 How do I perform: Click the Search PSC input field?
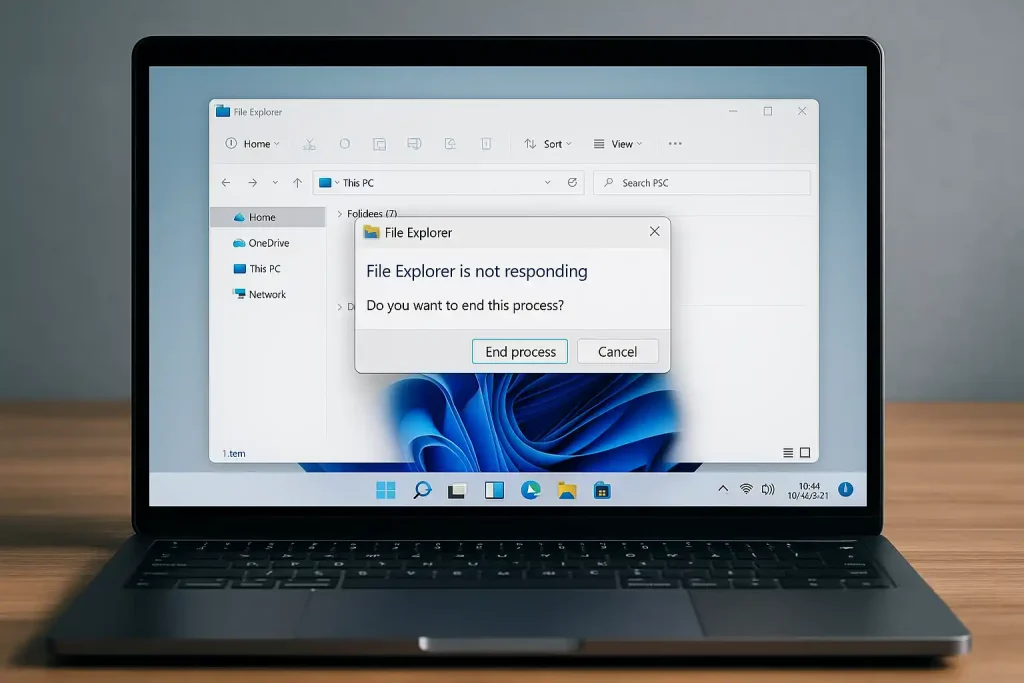pyautogui.click(x=700, y=182)
